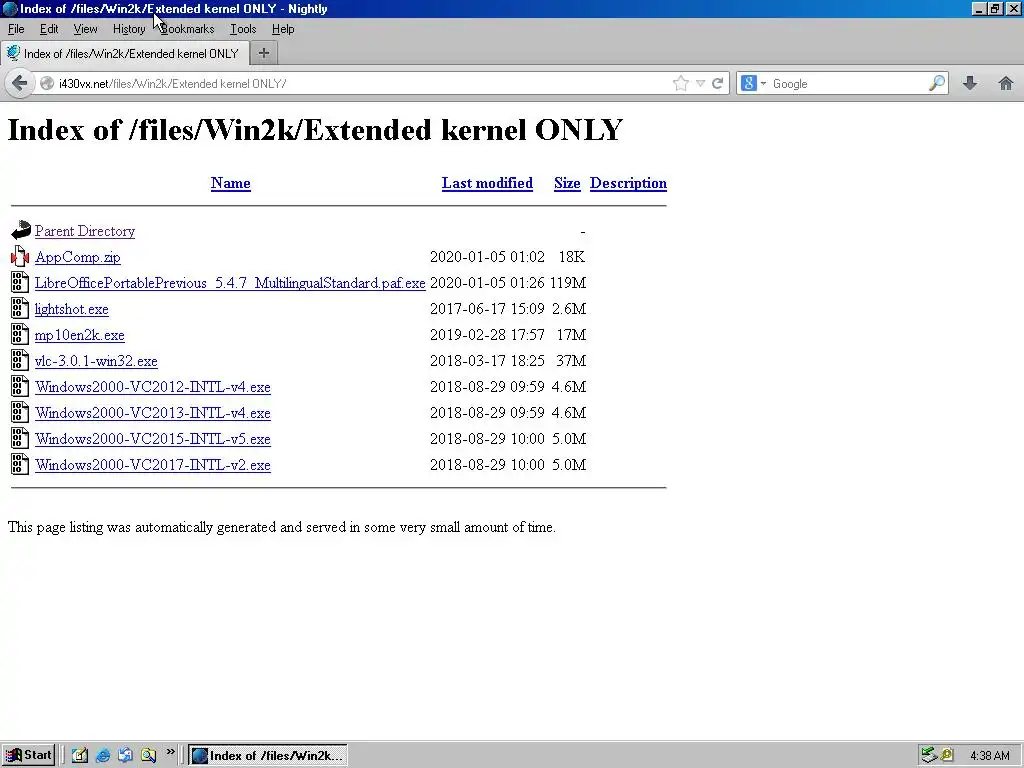Viewport: 1024px width, 768px height.
Task: Click the binary icon beside Windows2000-VC2017
Action: coord(20,464)
